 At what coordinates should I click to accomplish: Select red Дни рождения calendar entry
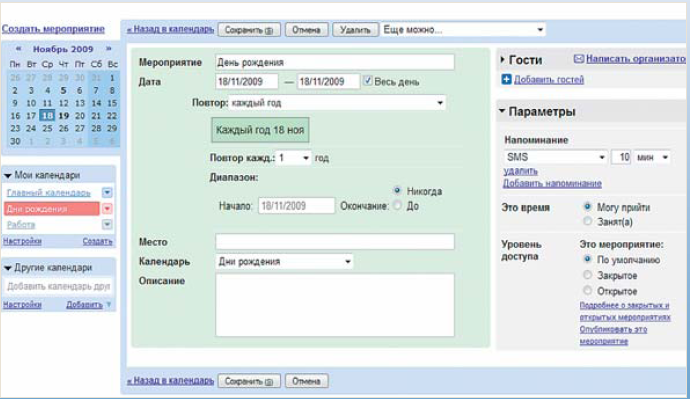51,209
